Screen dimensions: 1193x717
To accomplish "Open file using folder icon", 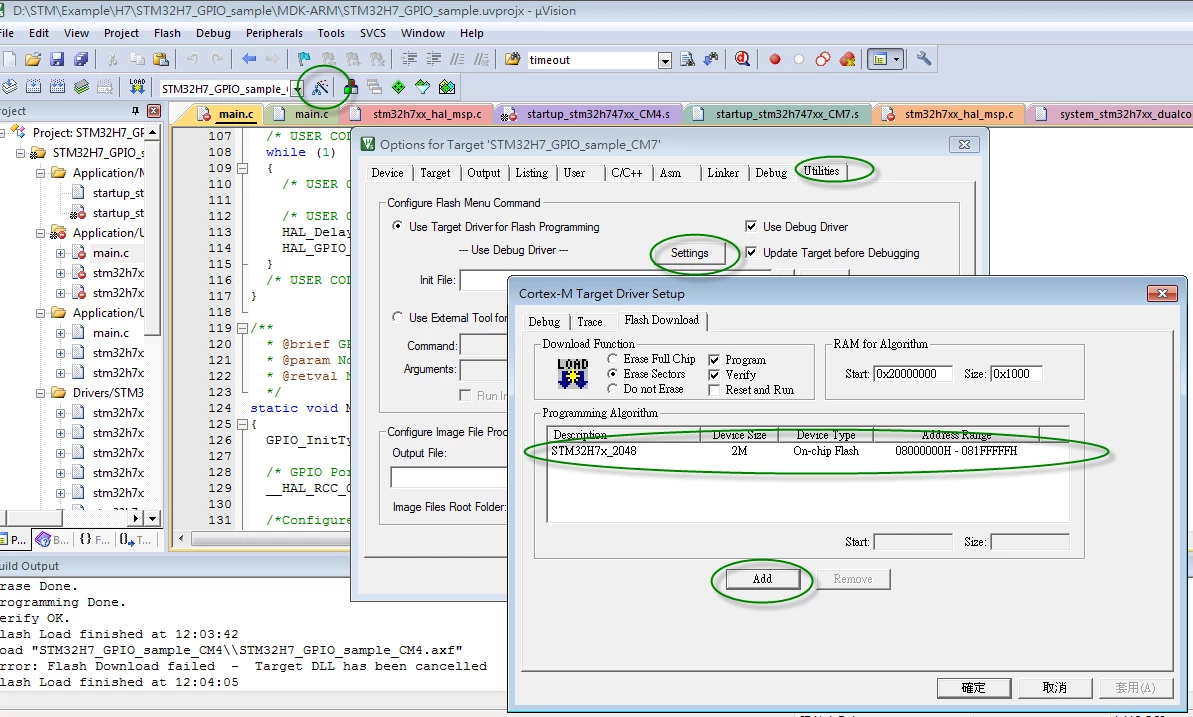I will click(33, 59).
